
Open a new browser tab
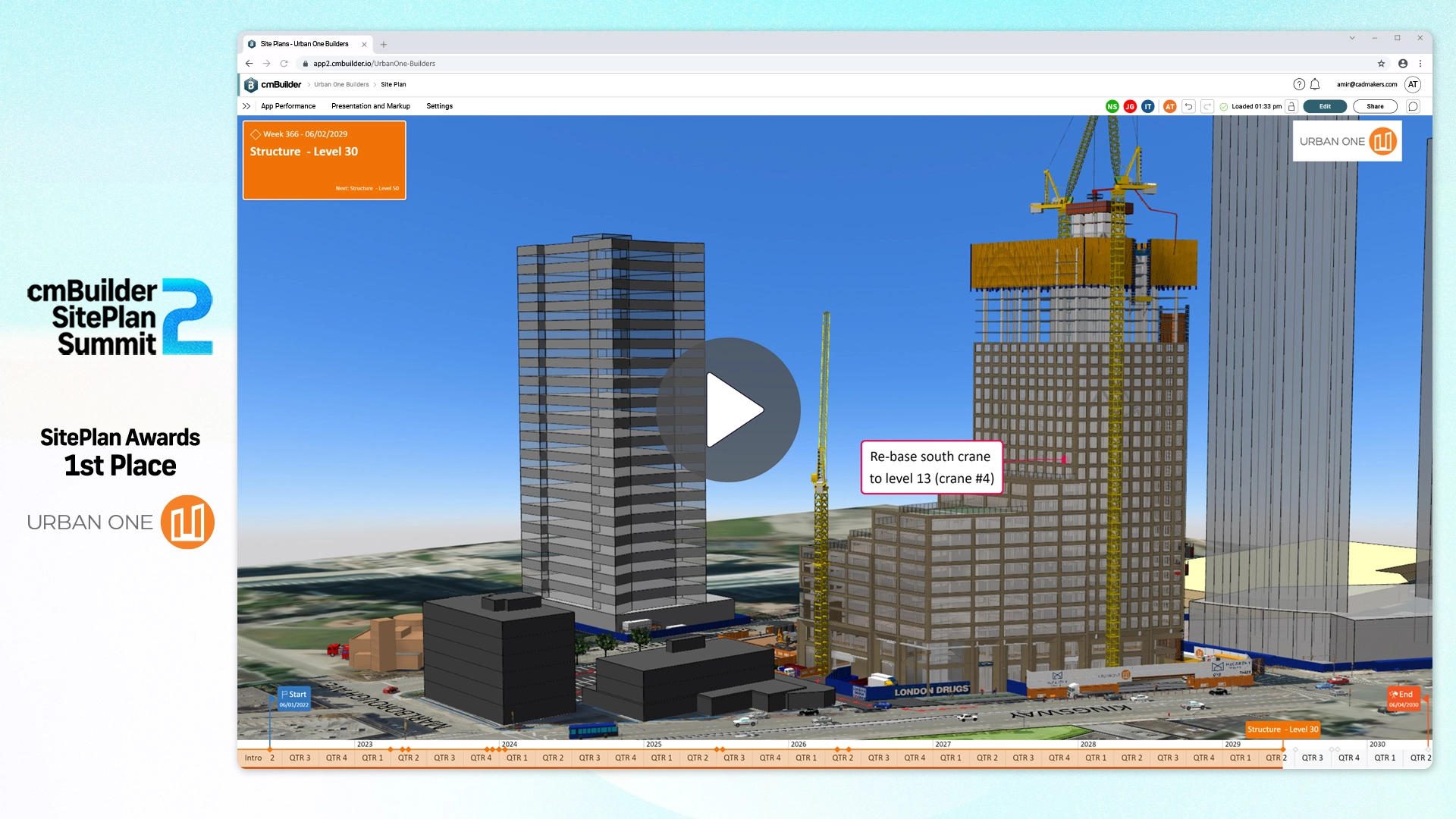click(384, 44)
